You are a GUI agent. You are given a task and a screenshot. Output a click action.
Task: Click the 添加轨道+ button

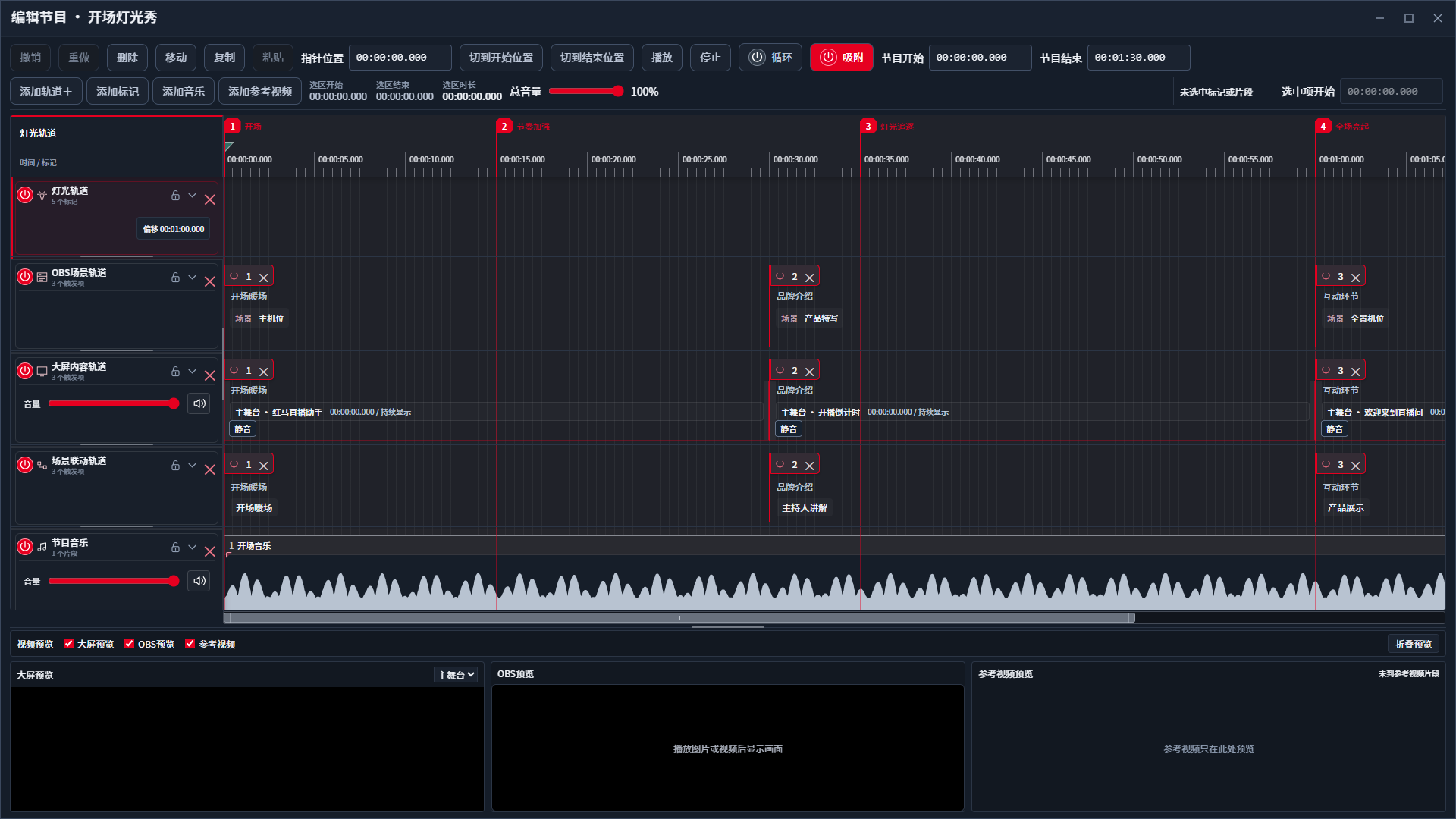[x=46, y=92]
